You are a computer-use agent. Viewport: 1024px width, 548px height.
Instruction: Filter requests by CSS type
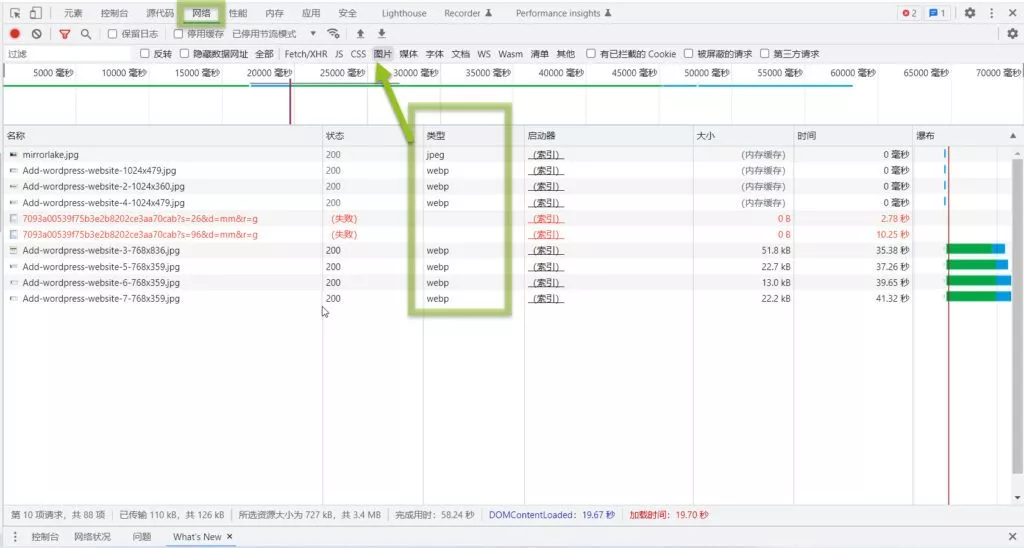click(358, 54)
